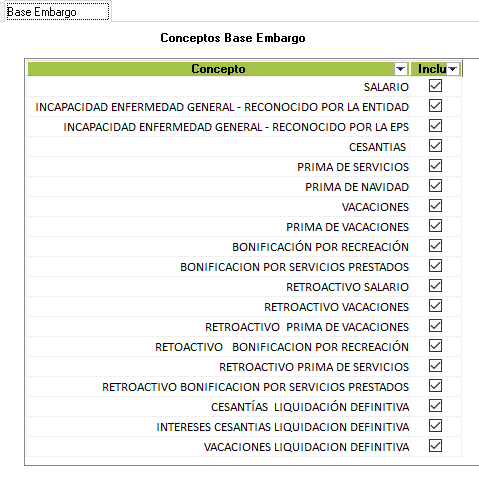
Task: Toggle BONIFICACIÓN POR RECREACIÓN checkbox
Action: (x=435, y=246)
